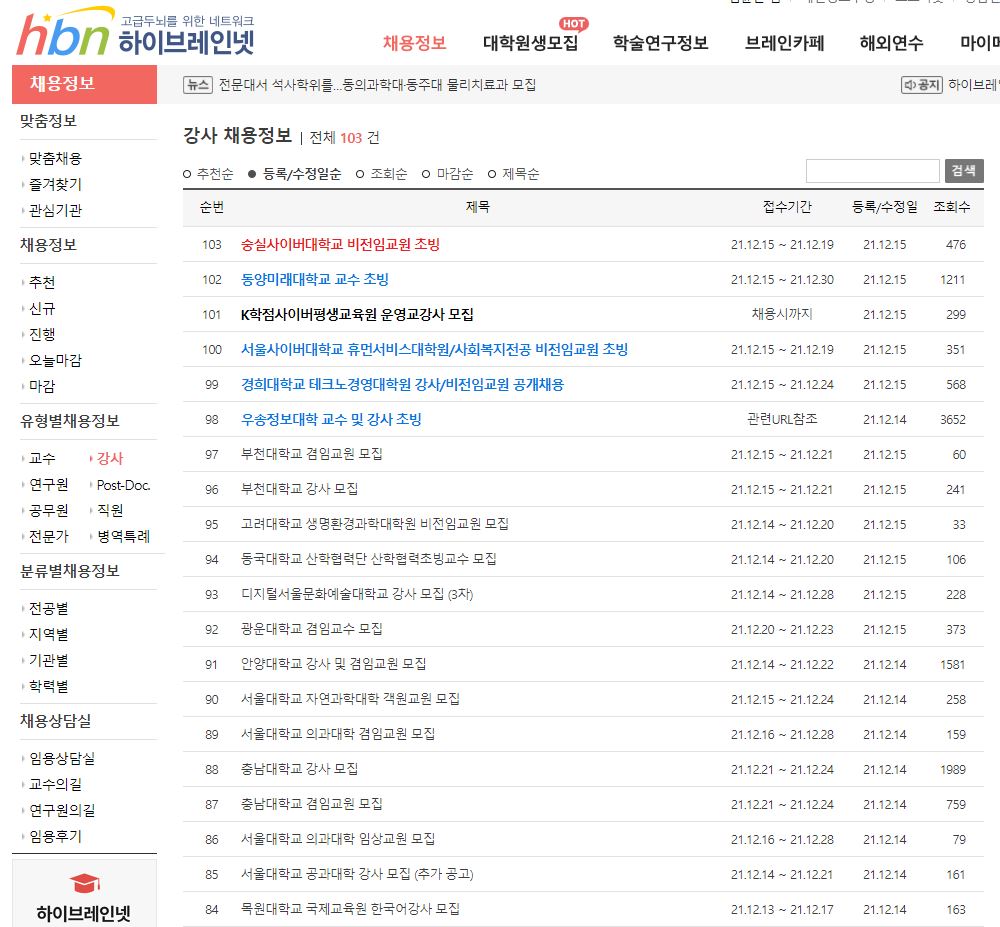The height and width of the screenshot is (927, 1000).
Task: Go to the 브레인카페 menu
Action: [x=784, y=43]
